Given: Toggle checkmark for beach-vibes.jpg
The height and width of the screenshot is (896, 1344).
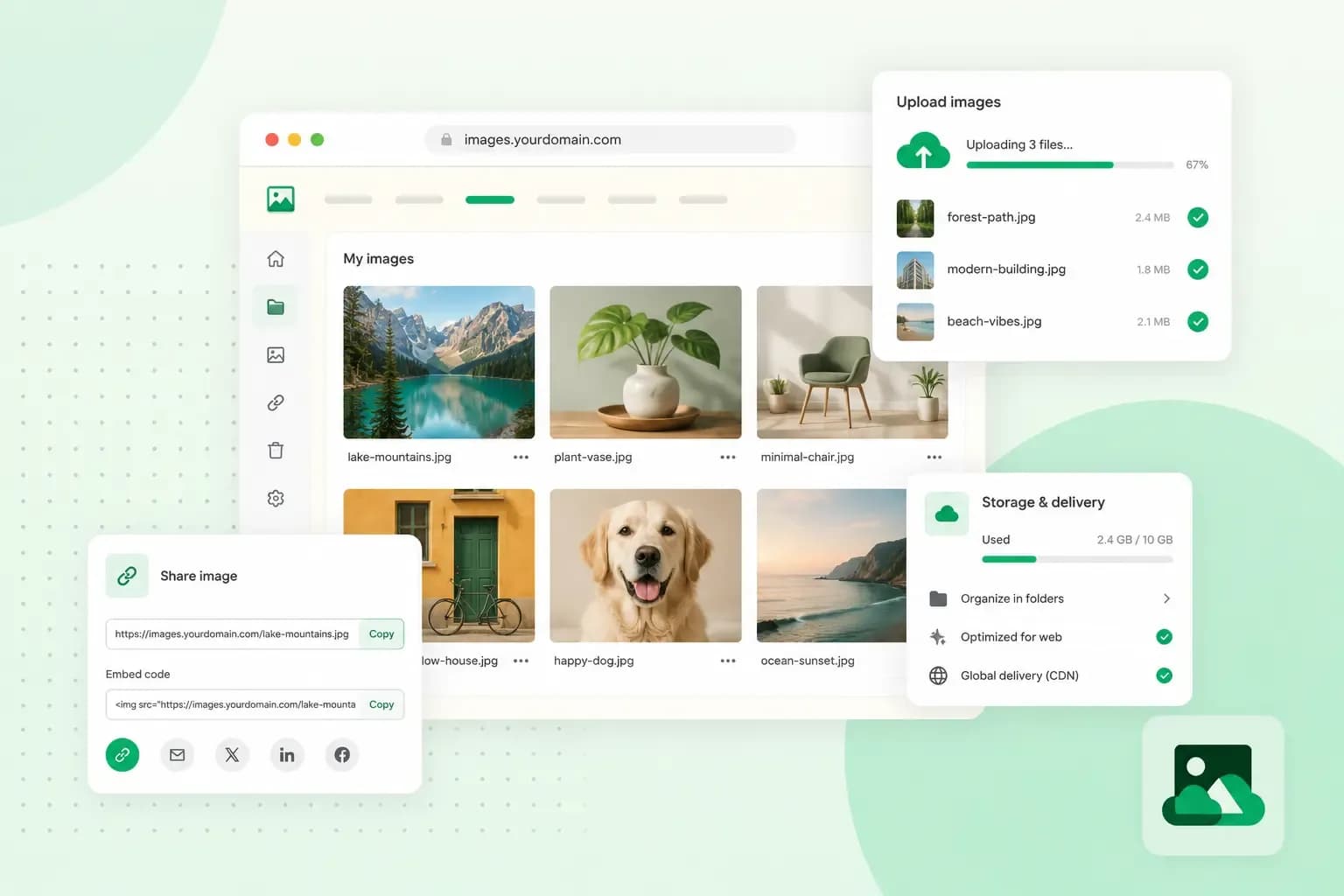Looking at the screenshot, I should click(1198, 322).
